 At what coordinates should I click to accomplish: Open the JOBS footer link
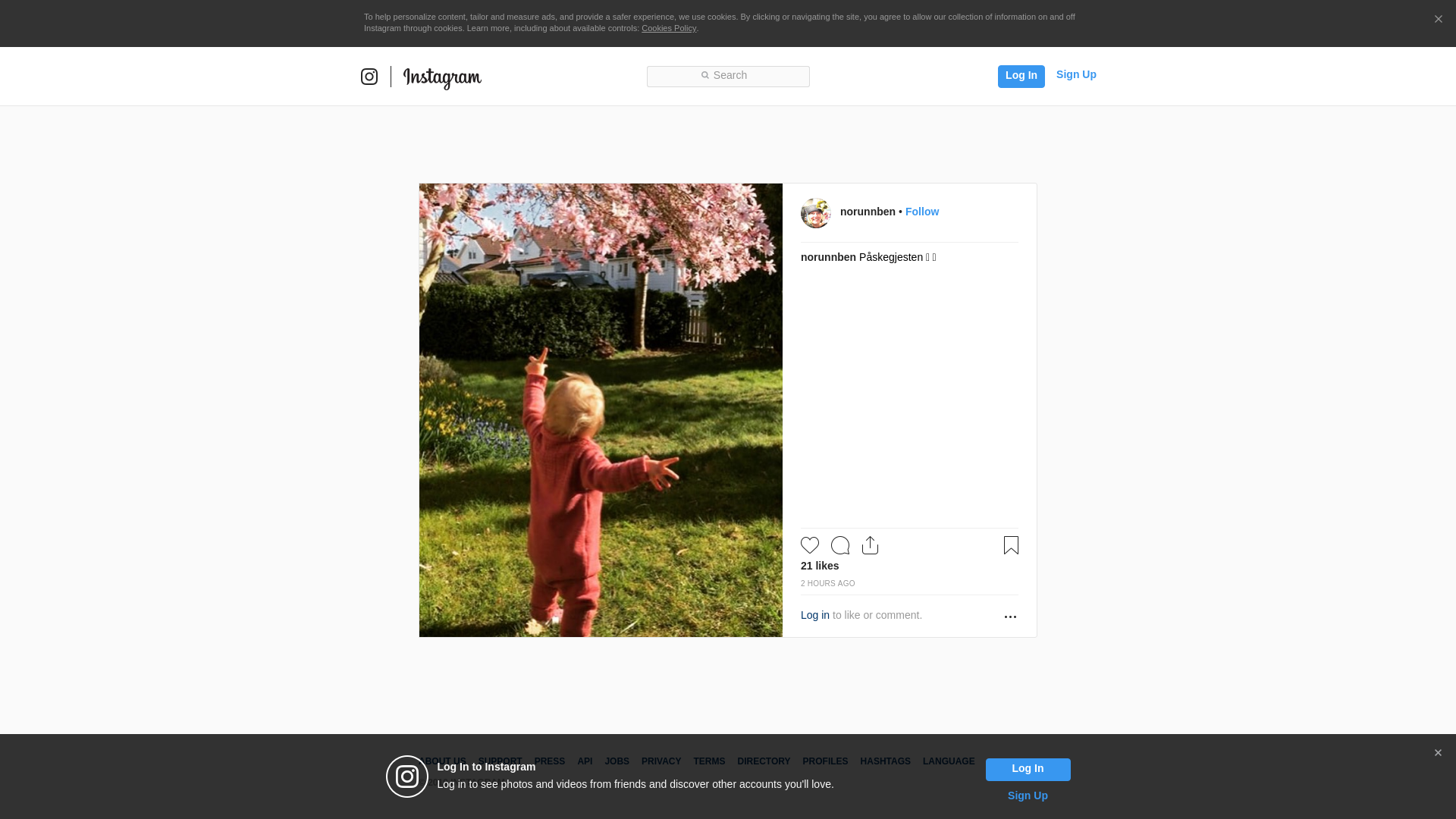(617, 761)
